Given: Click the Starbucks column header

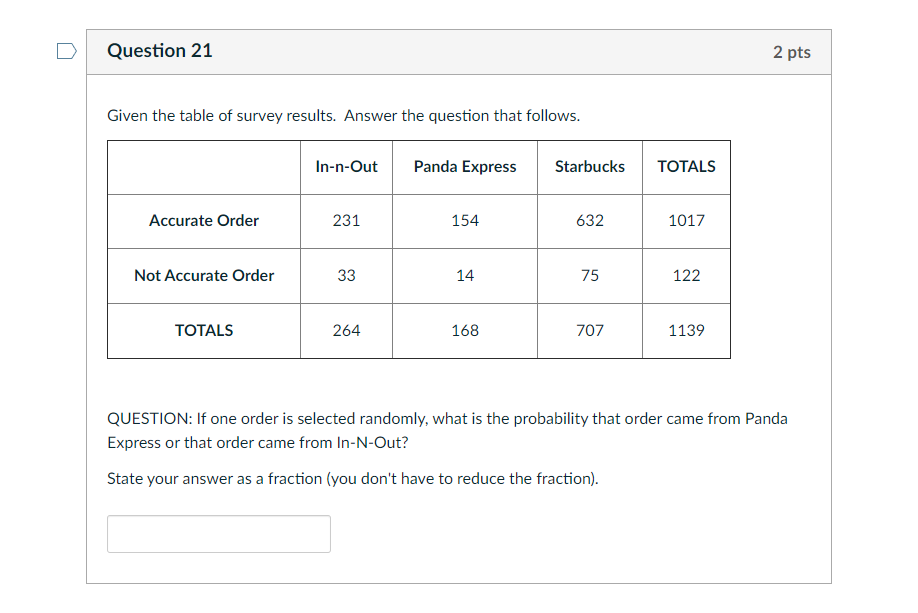Looking at the screenshot, I should pos(590,167).
